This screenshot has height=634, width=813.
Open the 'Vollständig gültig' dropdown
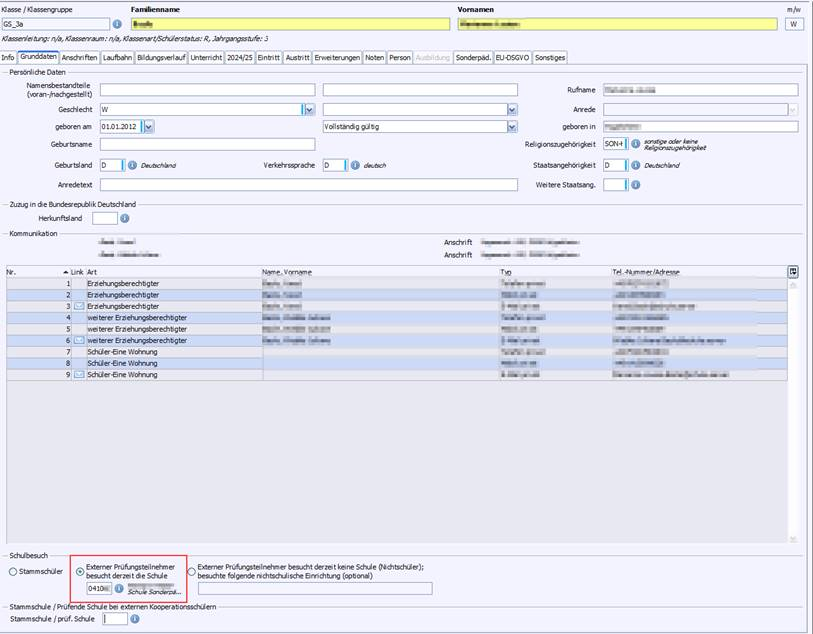pos(512,127)
